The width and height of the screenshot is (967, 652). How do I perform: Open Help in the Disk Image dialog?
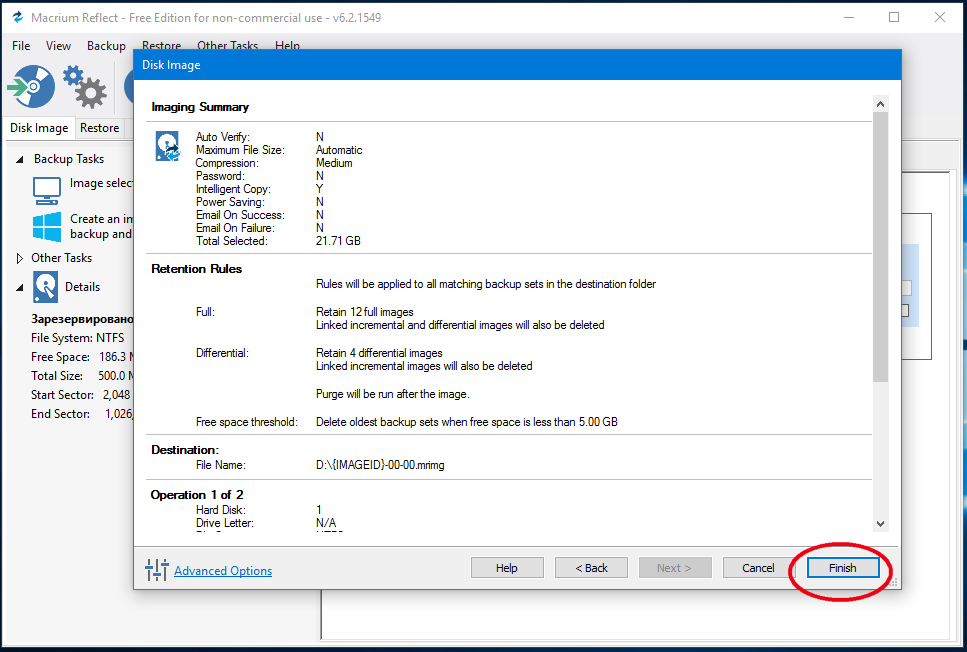(507, 567)
